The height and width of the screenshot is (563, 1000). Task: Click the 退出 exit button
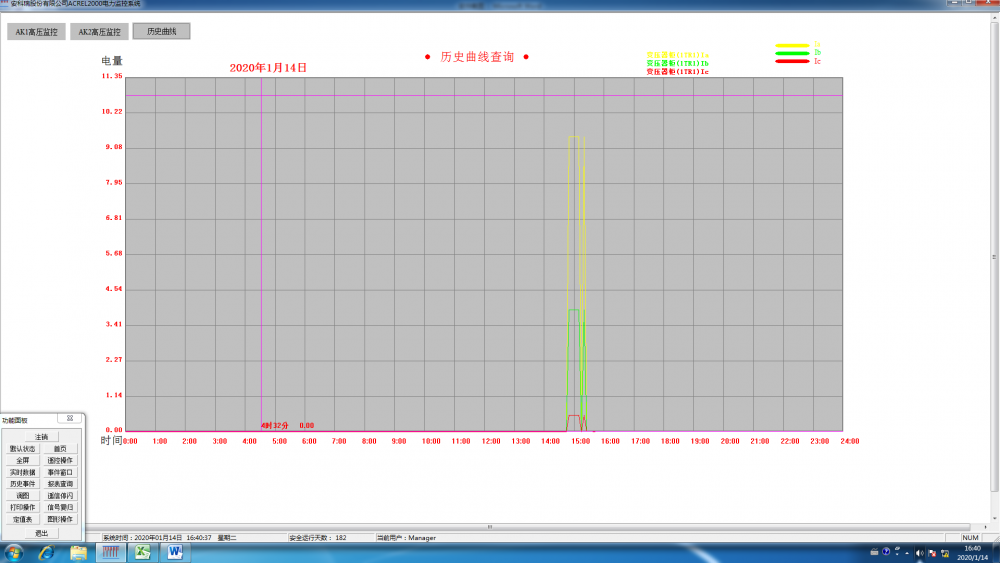click(41, 533)
